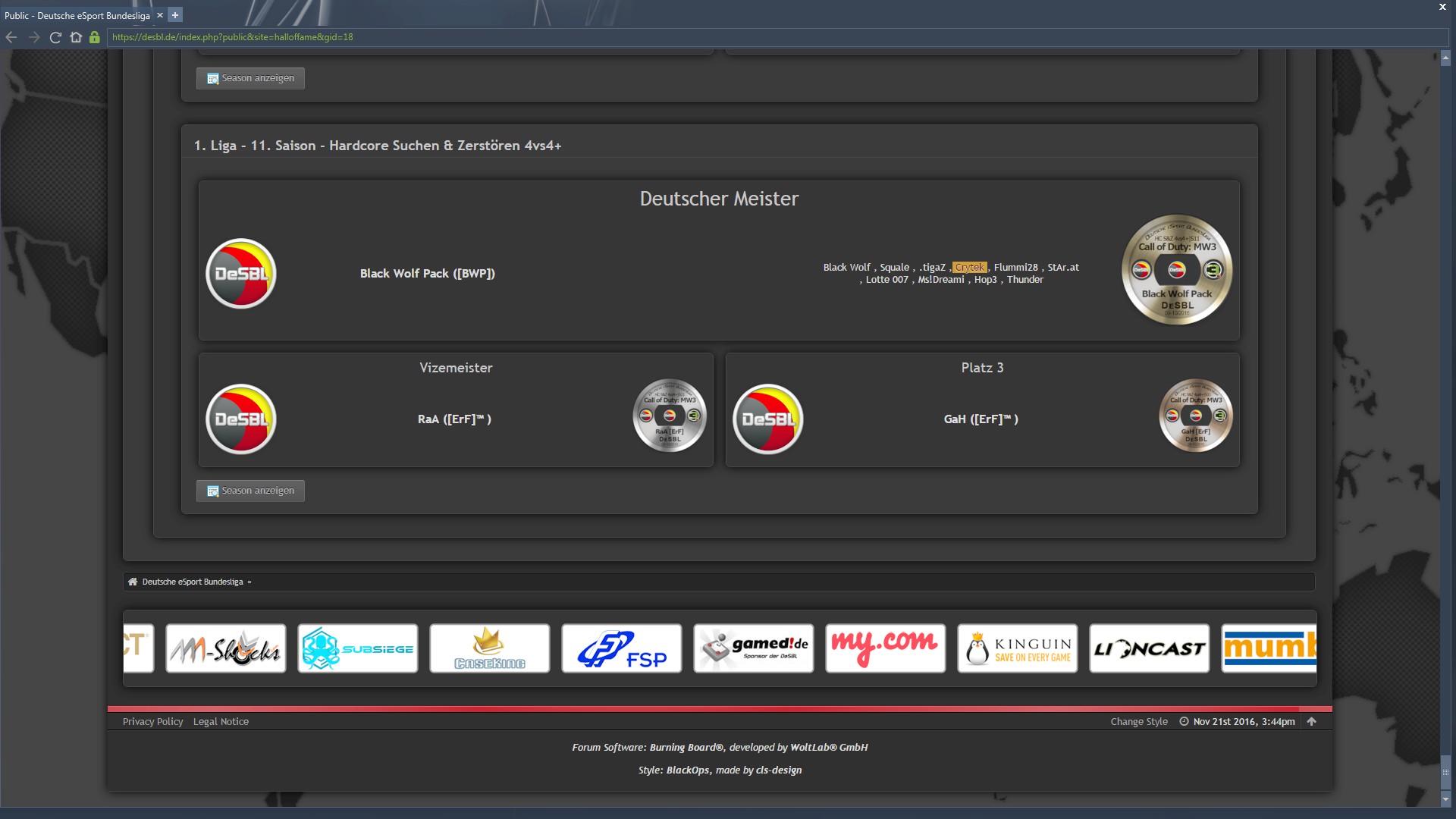
Task: Open the Legal Notice link
Action: pos(221,721)
